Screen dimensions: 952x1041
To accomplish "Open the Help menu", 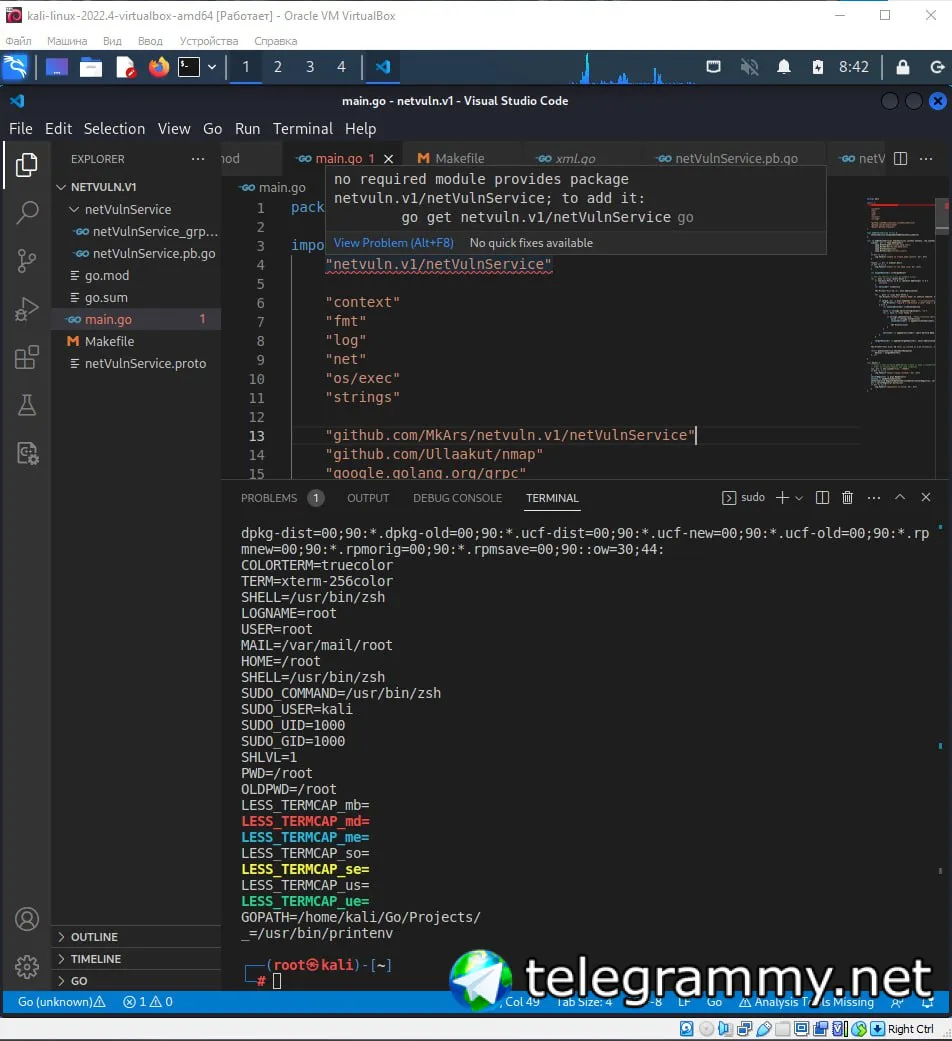I will tap(360, 129).
